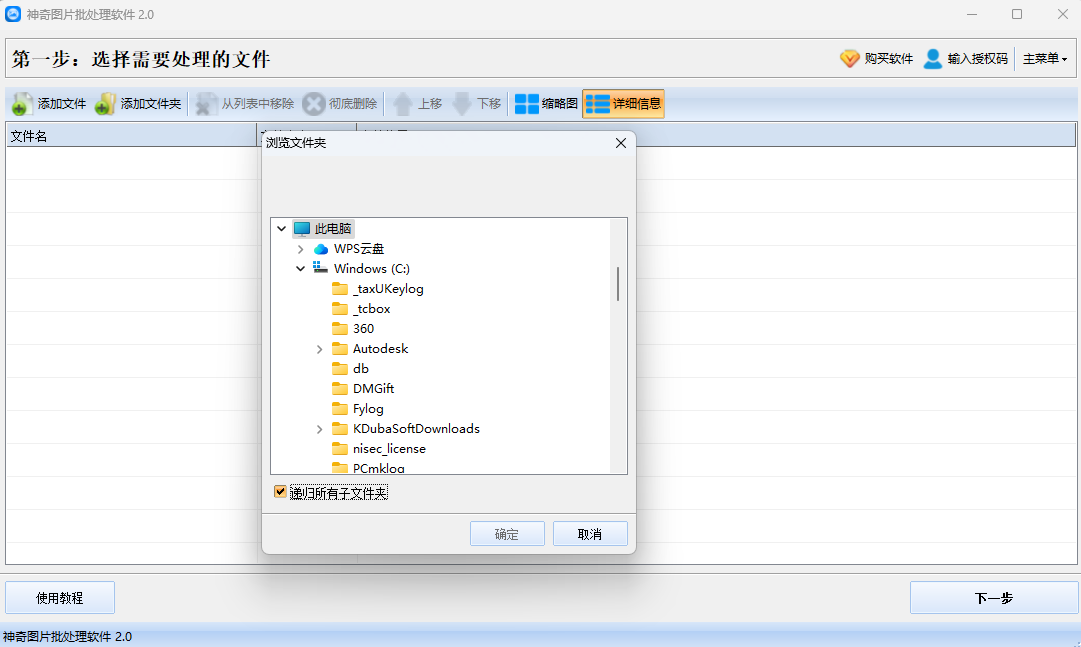Open Enter License Code (输入授权码)
This screenshot has width=1081, height=647.
(x=933, y=59)
